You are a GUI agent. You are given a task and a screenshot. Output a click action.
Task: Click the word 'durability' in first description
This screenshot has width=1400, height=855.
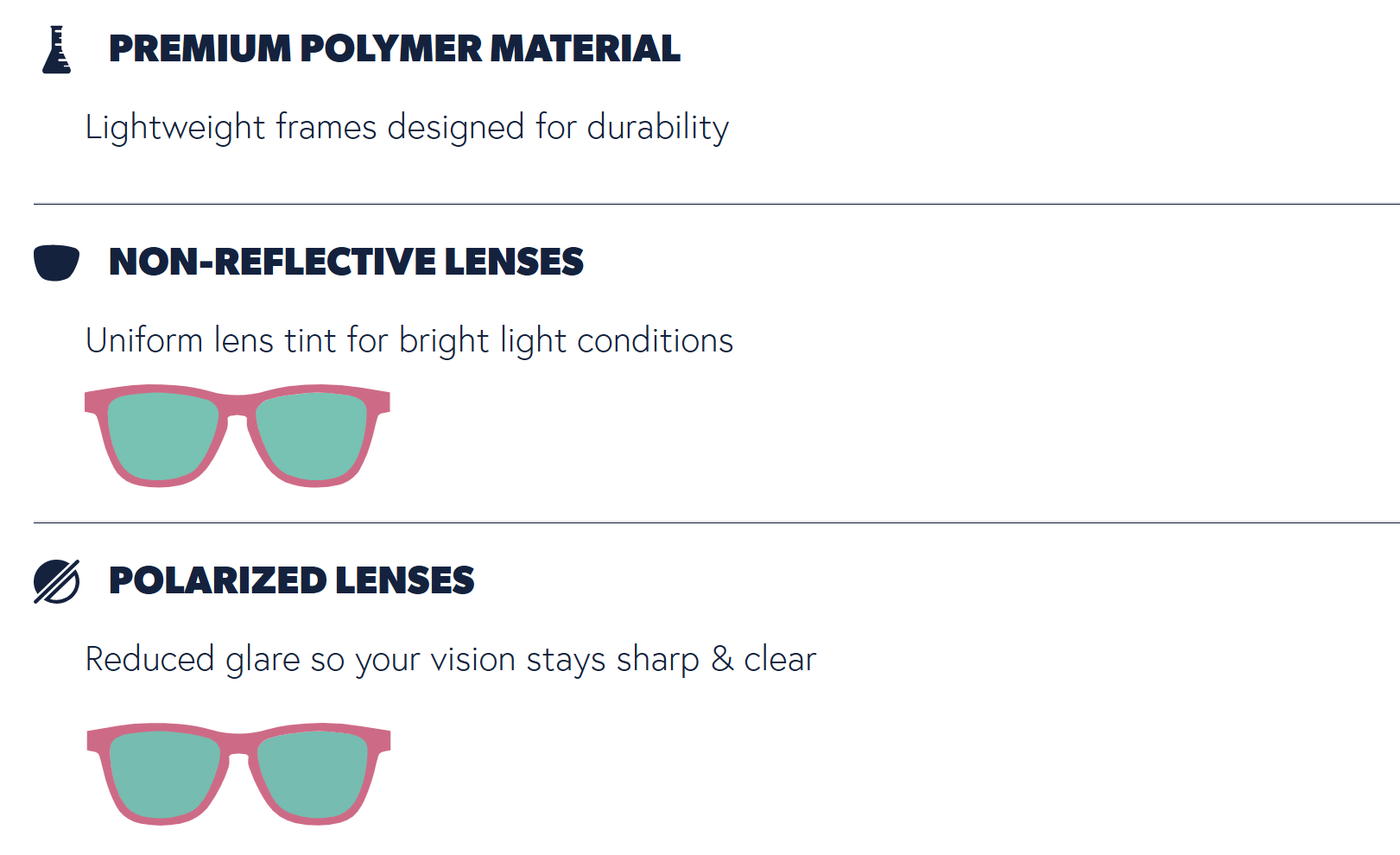click(x=657, y=128)
